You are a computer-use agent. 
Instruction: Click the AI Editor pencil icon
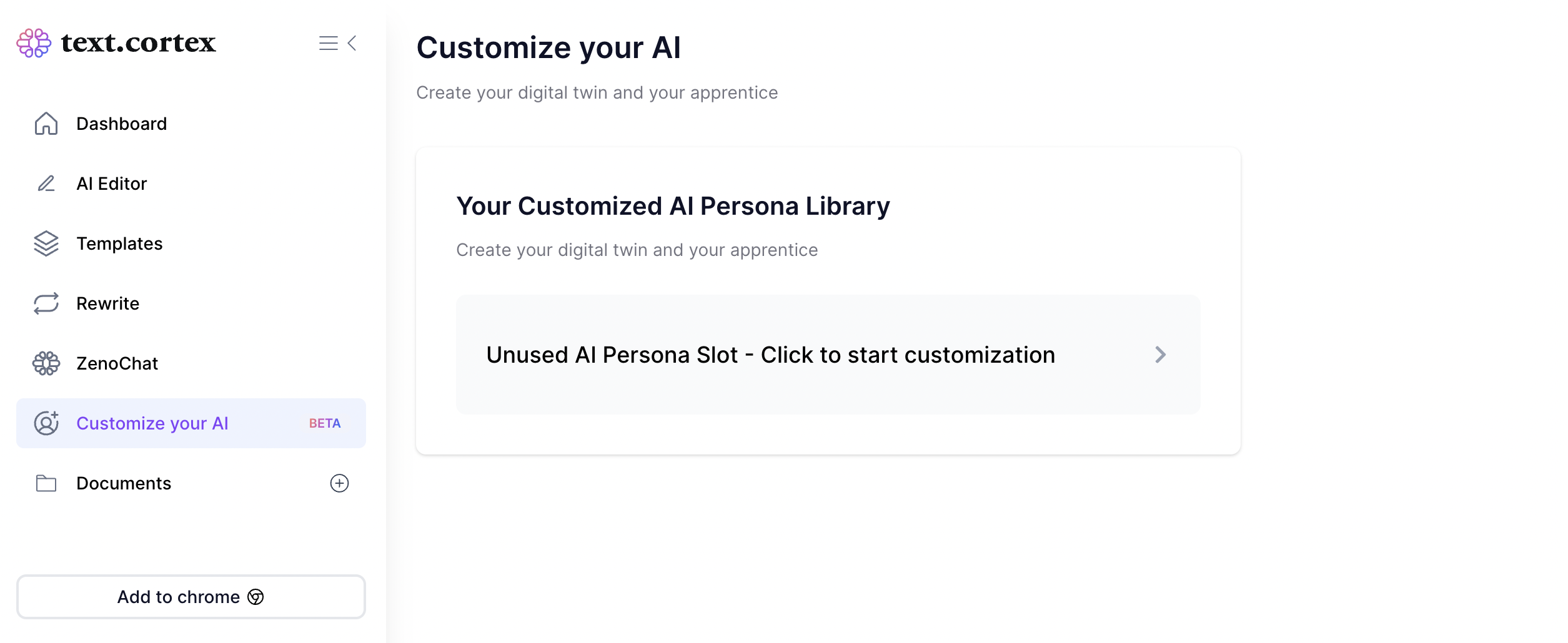(x=46, y=184)
